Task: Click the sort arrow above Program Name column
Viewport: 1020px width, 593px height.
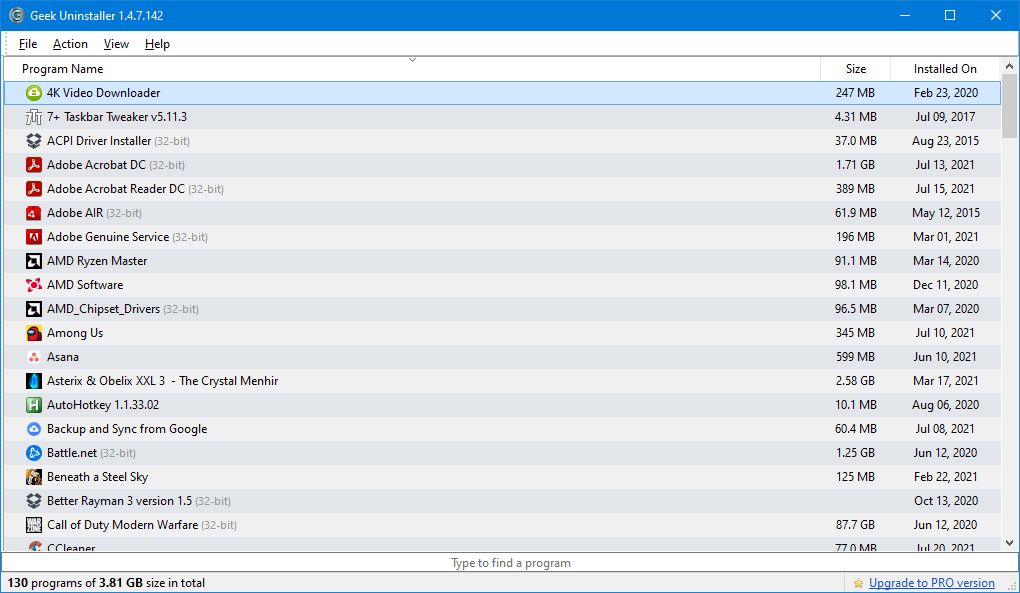Action: pos(412,60)
